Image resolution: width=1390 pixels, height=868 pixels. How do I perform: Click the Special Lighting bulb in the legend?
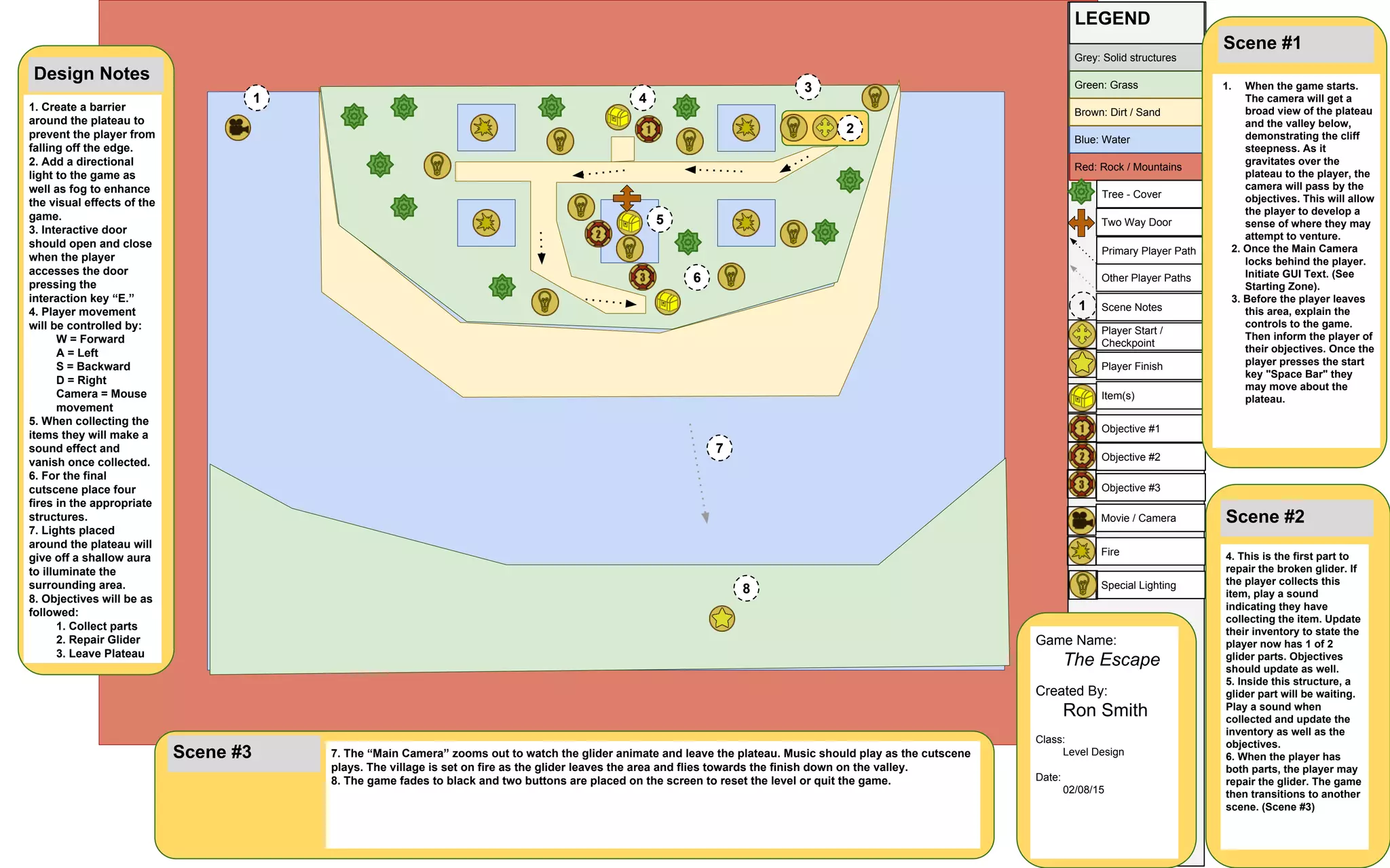coord(1083,584)
